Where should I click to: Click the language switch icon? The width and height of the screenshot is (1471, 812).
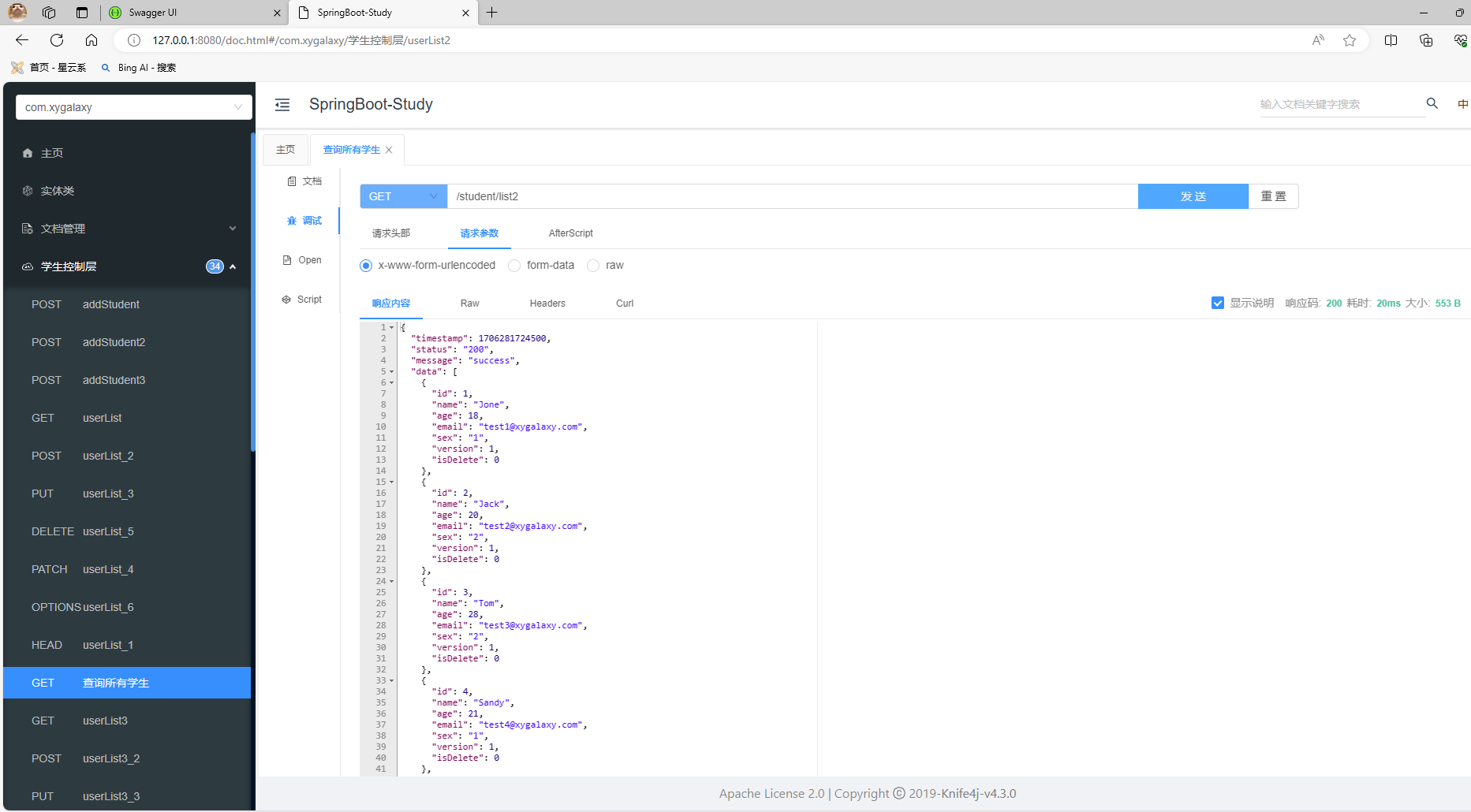(x=1462, y=104)
